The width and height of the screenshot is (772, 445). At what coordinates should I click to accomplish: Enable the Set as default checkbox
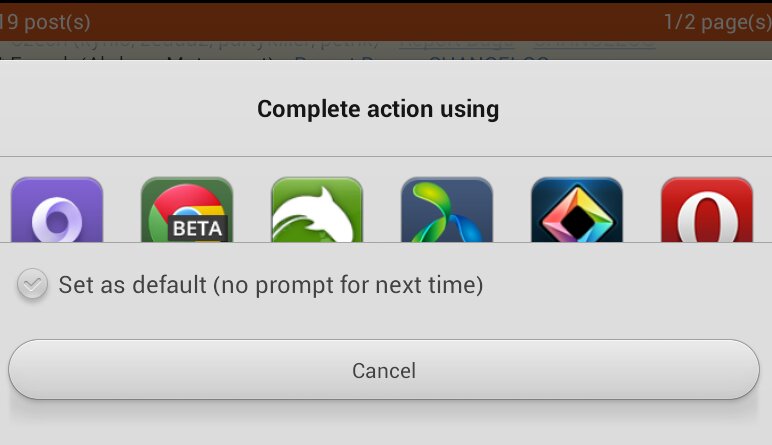coord(32,284)
